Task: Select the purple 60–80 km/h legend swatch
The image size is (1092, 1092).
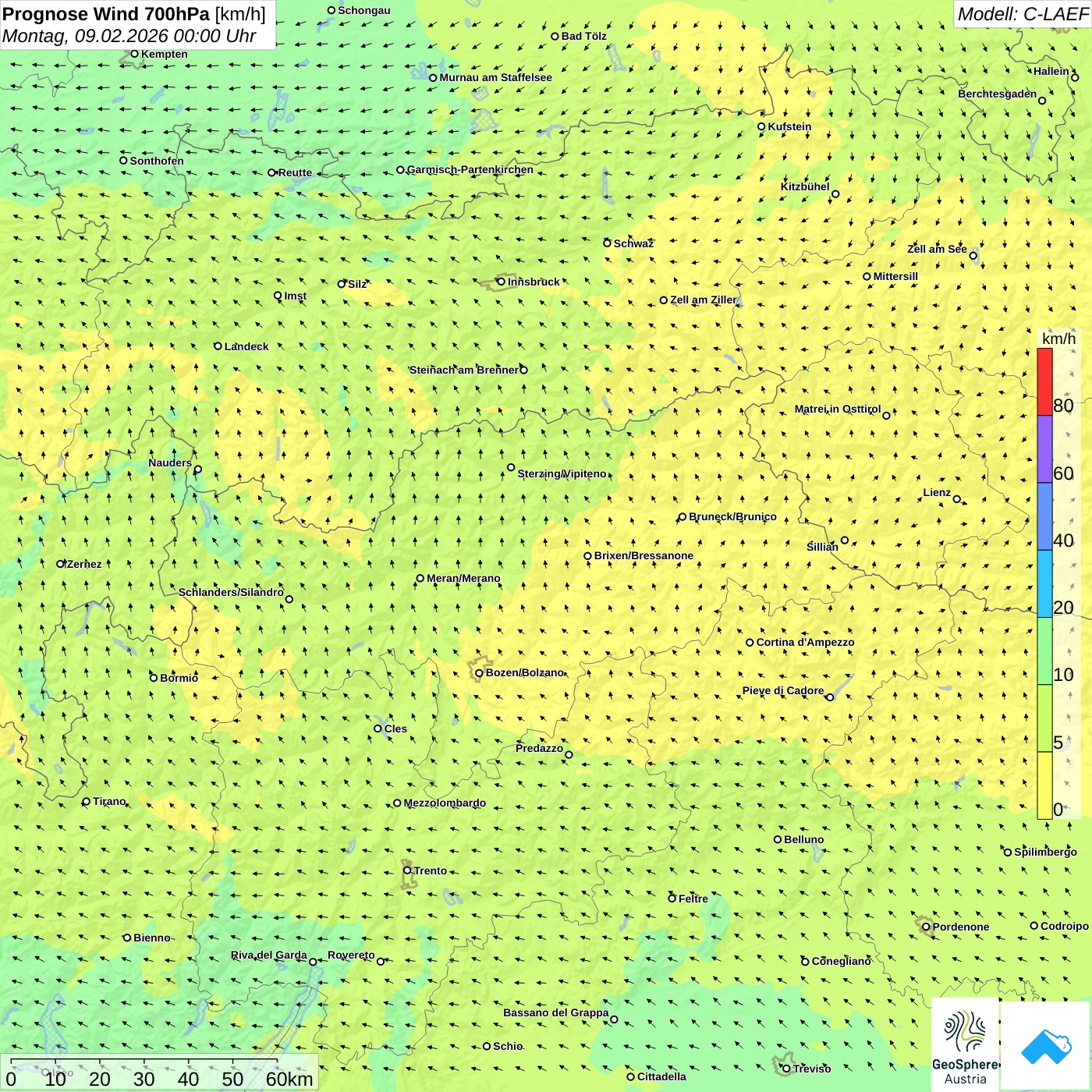Action: click(x=1044, y=449)
